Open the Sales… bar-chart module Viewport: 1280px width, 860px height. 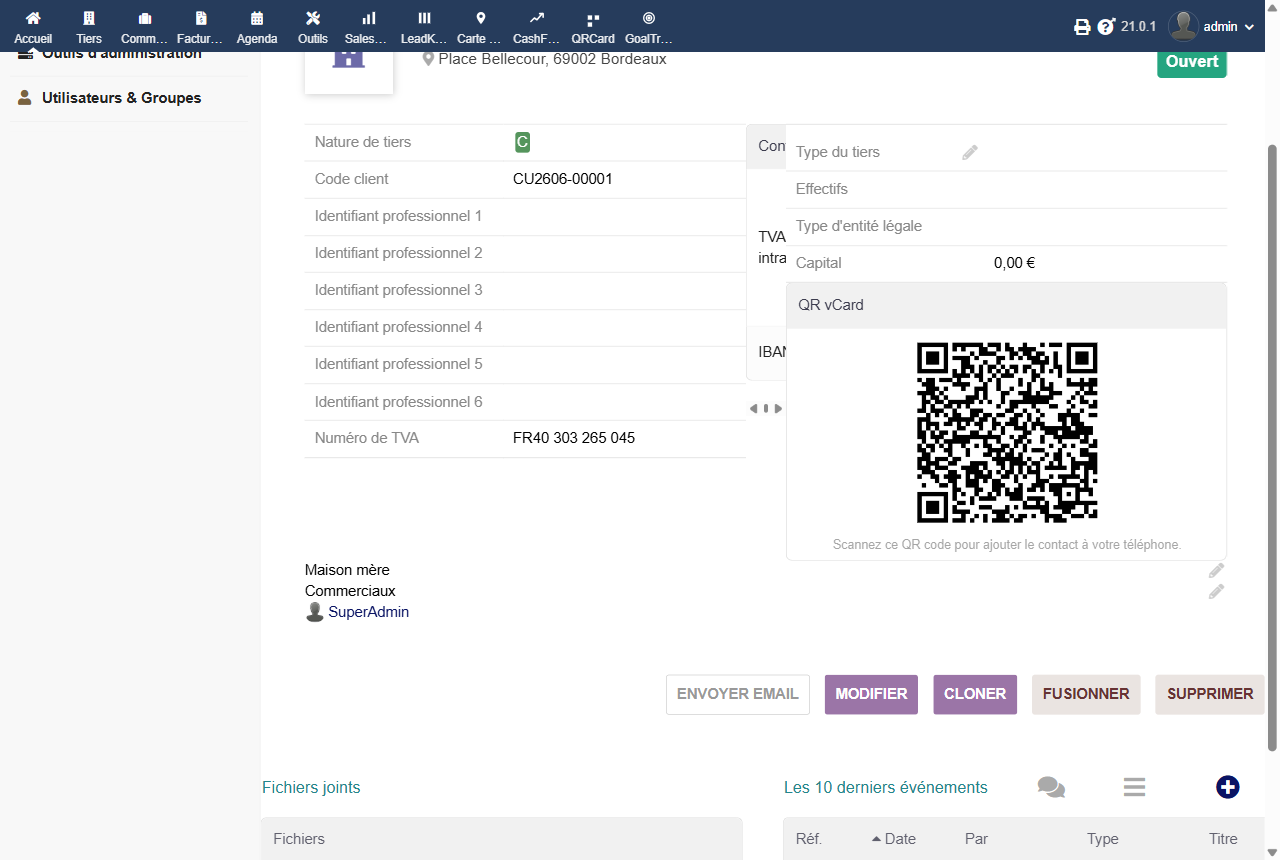tap(369, 26)
